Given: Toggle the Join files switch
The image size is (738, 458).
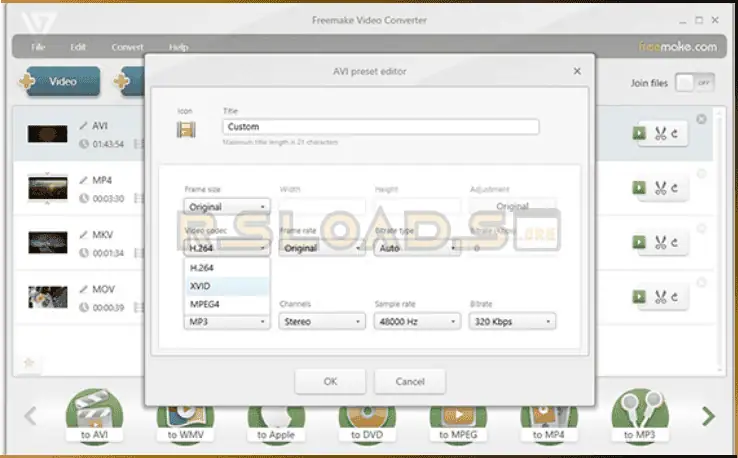Looking at the screenshot, I should point(695,83).
